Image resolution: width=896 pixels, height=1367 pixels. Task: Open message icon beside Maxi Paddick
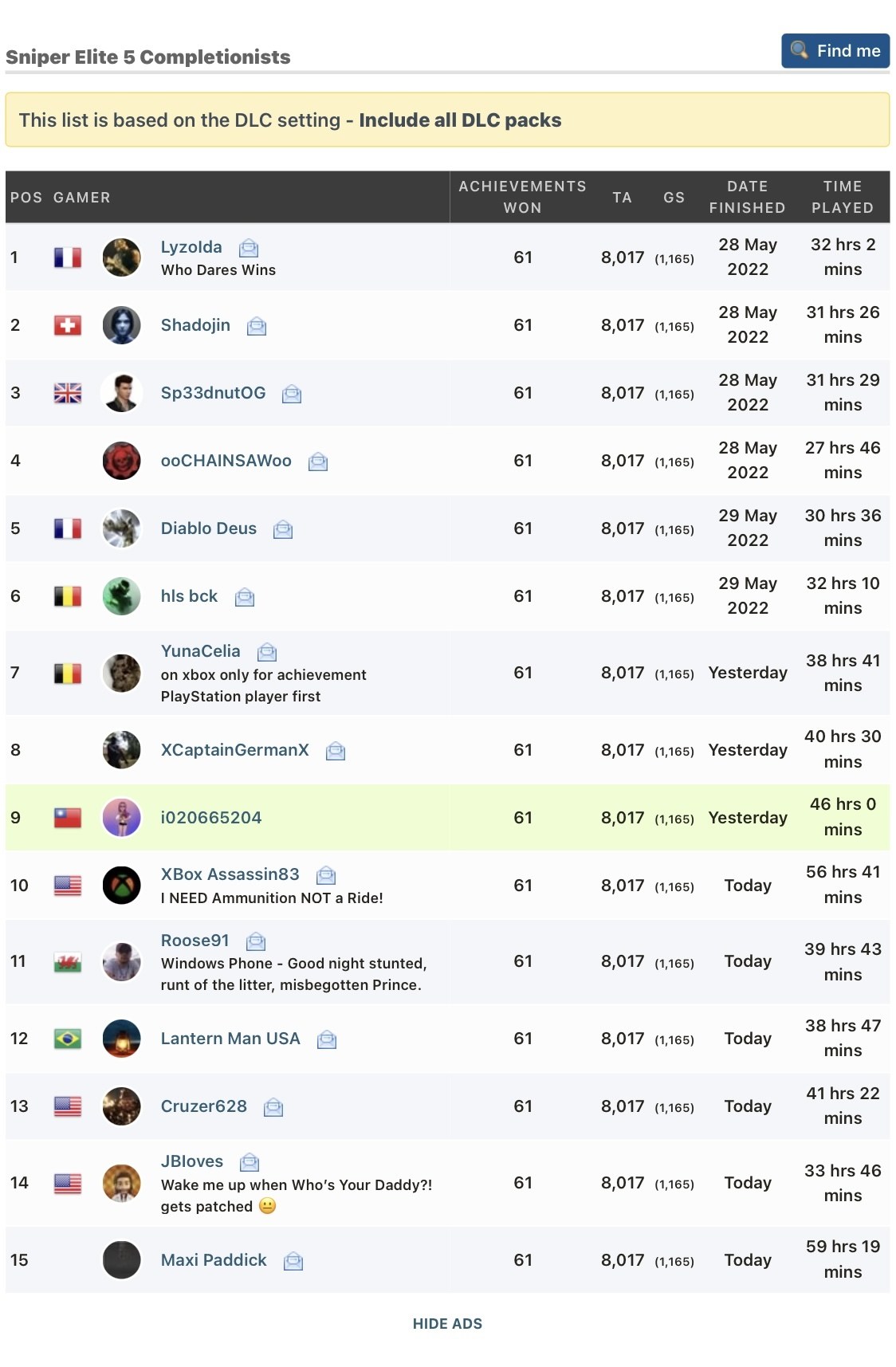click(x=293, y=1261)
